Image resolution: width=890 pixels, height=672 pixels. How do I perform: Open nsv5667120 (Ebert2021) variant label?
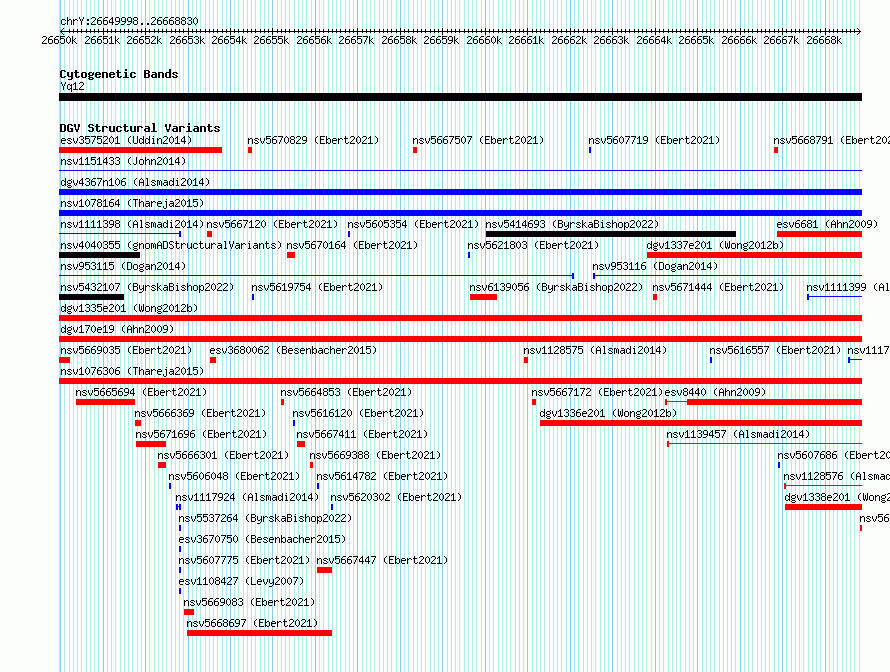pos(272,224)
